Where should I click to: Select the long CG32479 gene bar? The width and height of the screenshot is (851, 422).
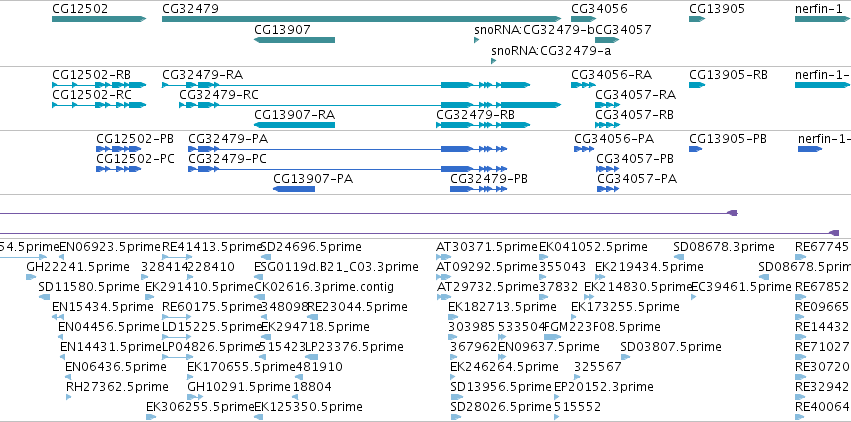361,19
